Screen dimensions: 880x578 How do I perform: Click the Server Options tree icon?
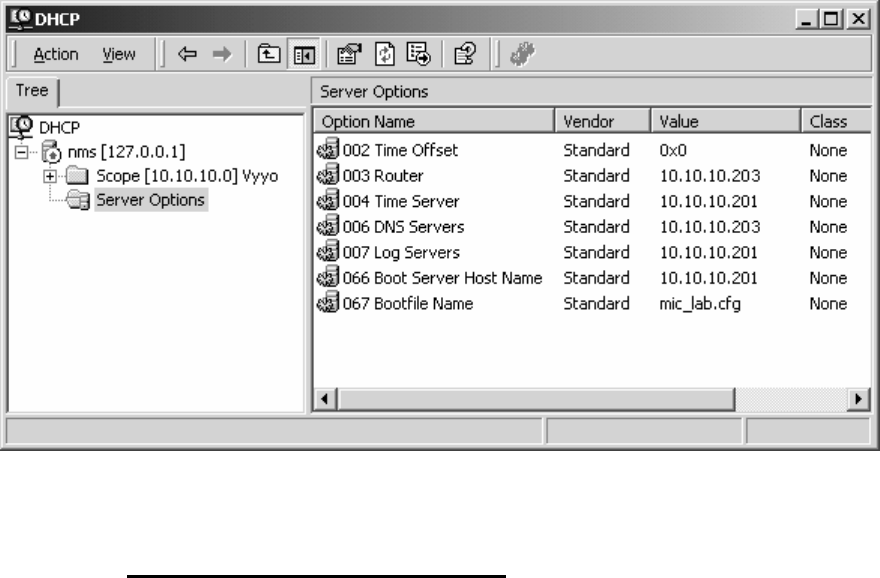click(x=78, y=200)
